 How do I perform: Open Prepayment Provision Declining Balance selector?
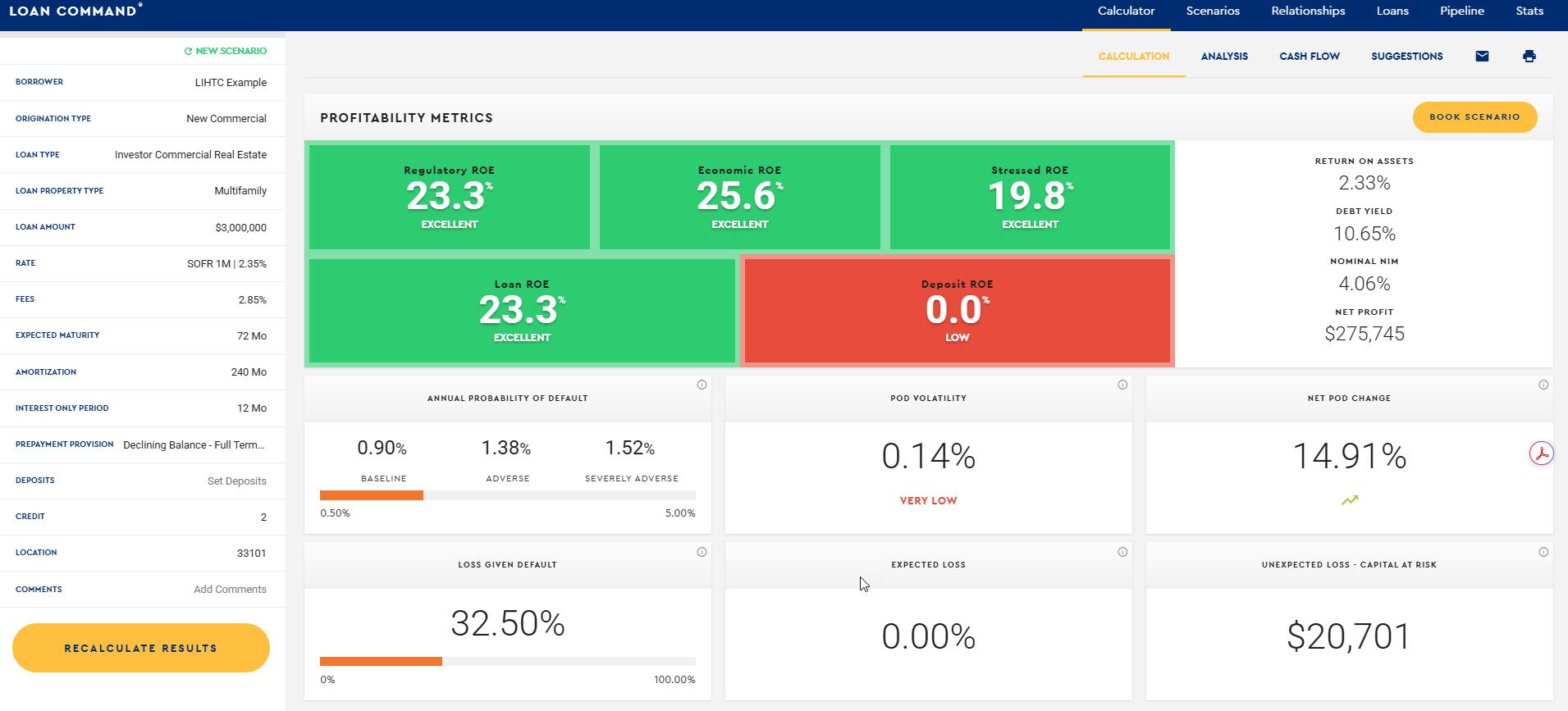point(143,444)
